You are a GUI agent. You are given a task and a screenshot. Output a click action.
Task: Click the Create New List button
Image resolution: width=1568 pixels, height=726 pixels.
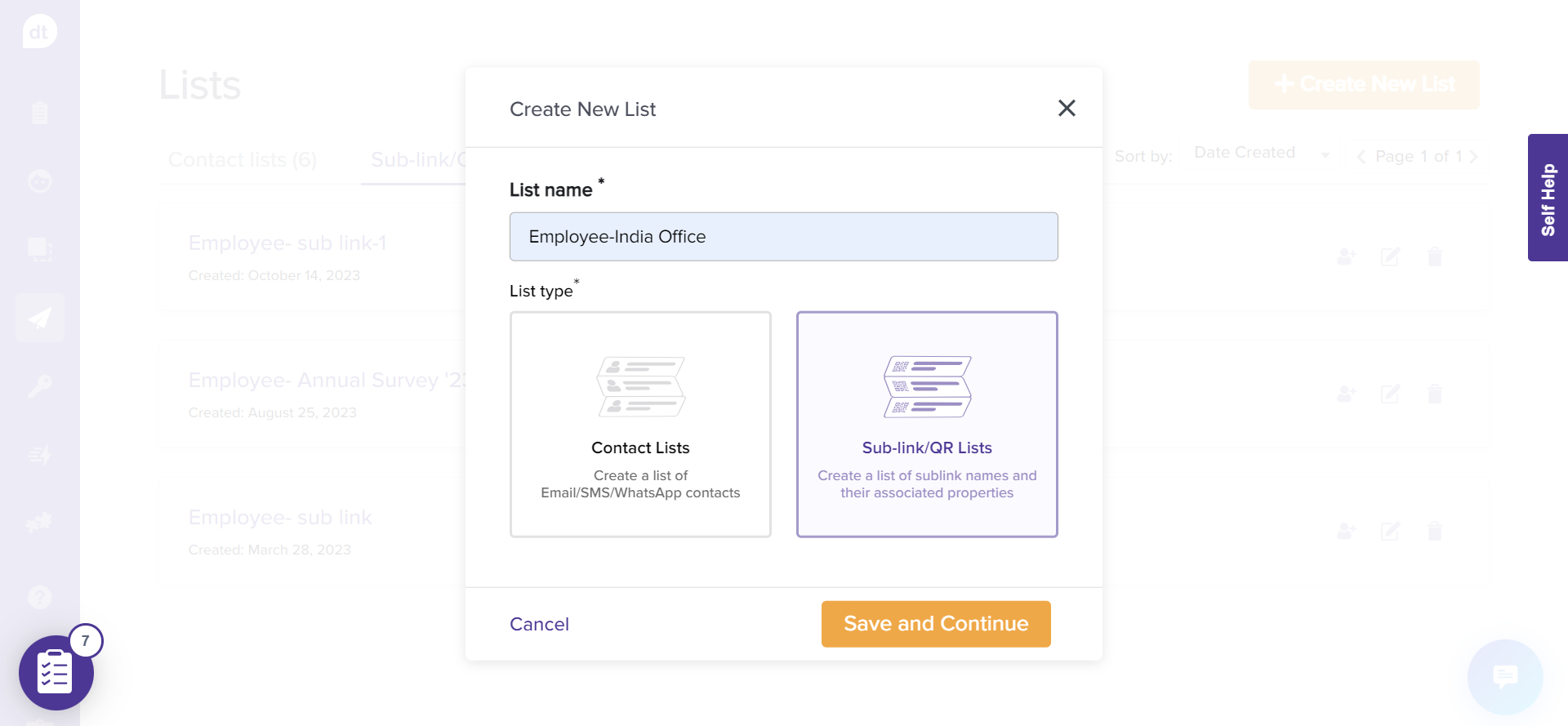pyautogui.click(x=1363, y=84)
